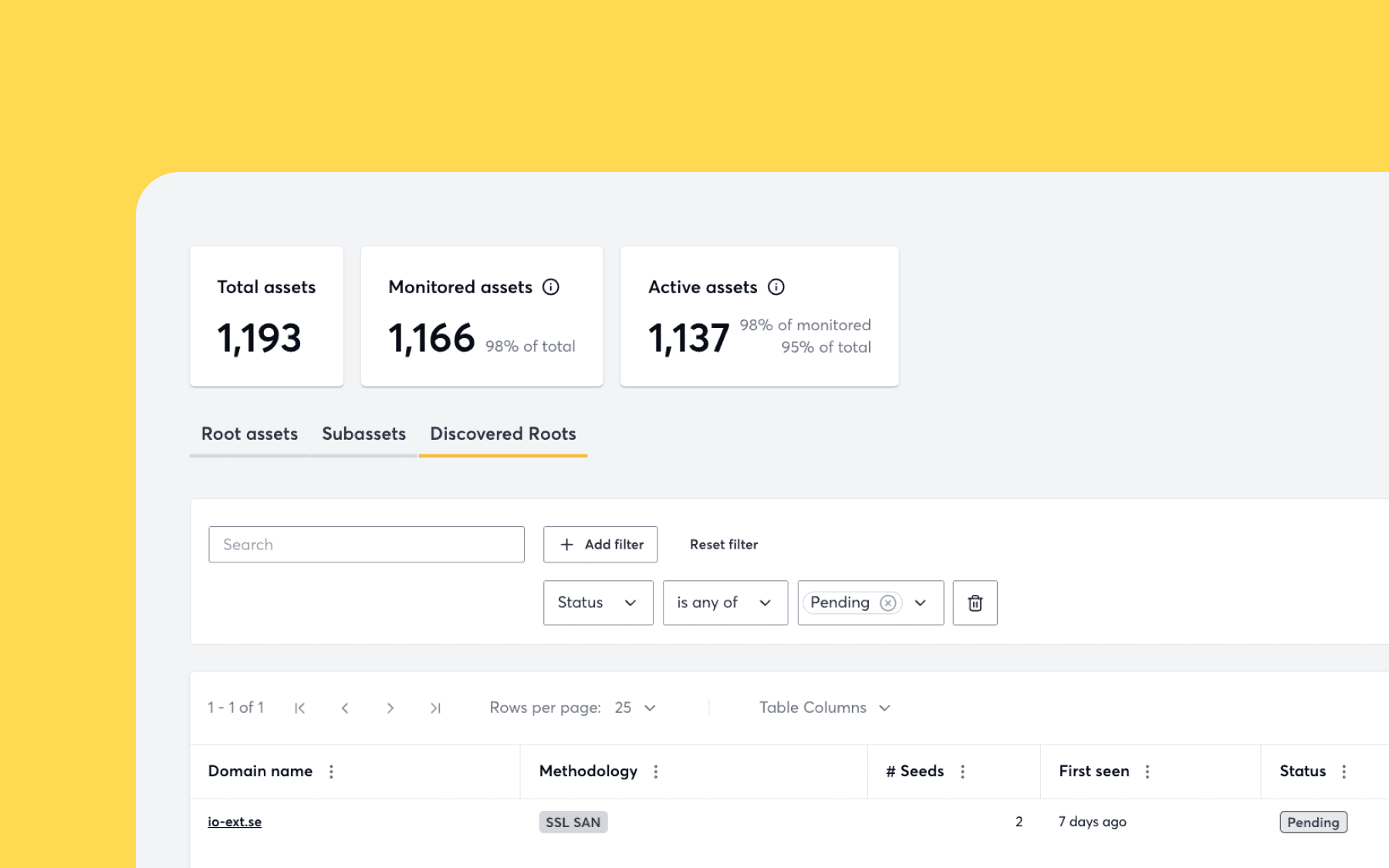Expand the Table Columns dropdown

825,708
